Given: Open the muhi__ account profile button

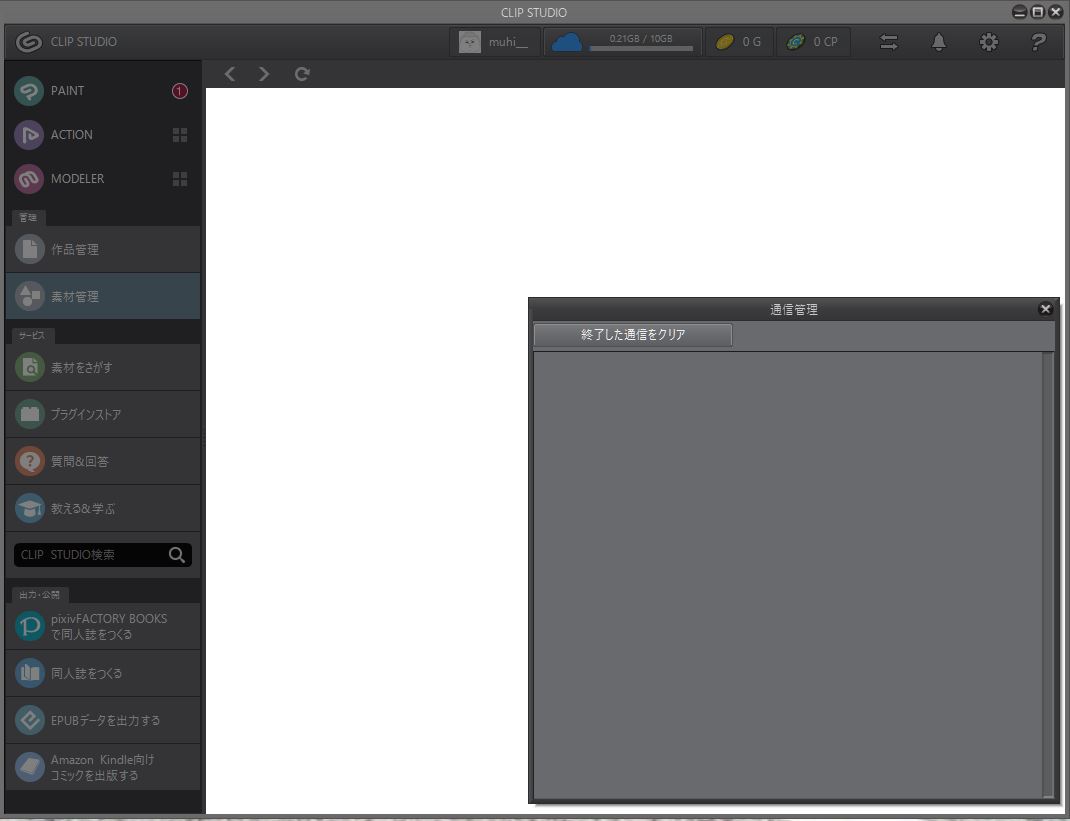Looking at the screenshot, I should click(494, 42).
